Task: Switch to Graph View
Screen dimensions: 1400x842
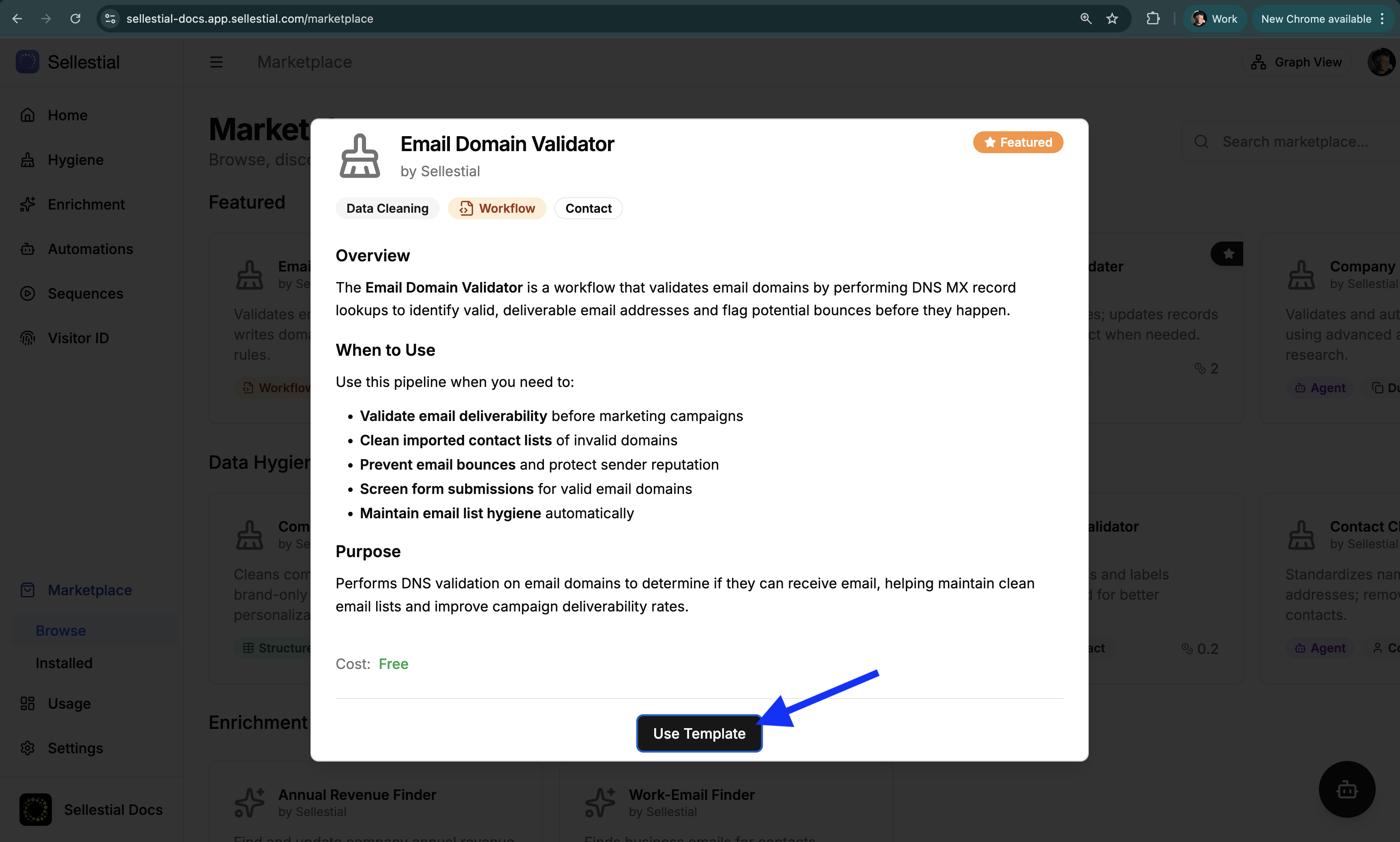Action: click(x=1297, y=62)
